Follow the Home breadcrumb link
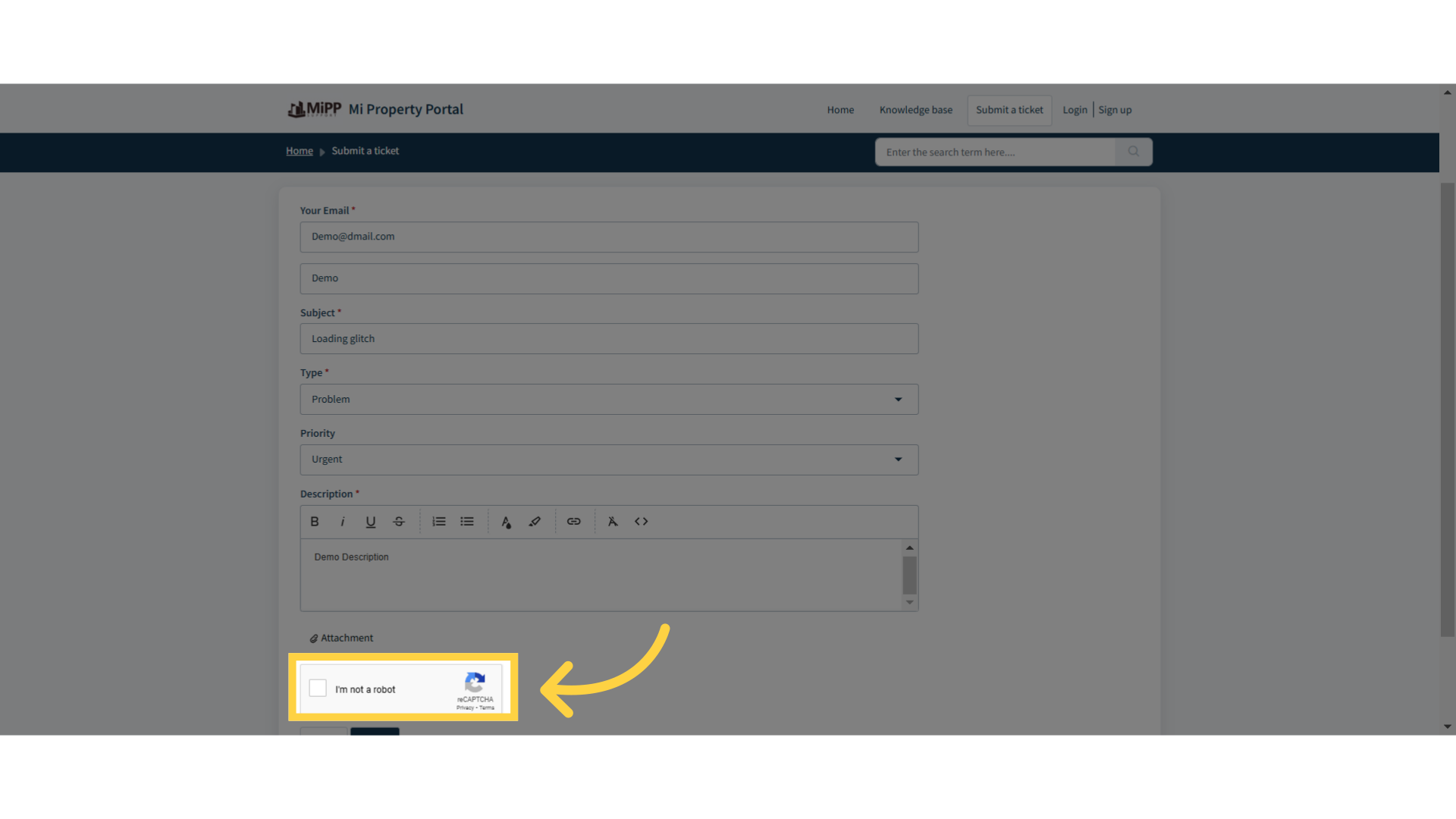Screen dimensions: 1456x819 point(300,151)
